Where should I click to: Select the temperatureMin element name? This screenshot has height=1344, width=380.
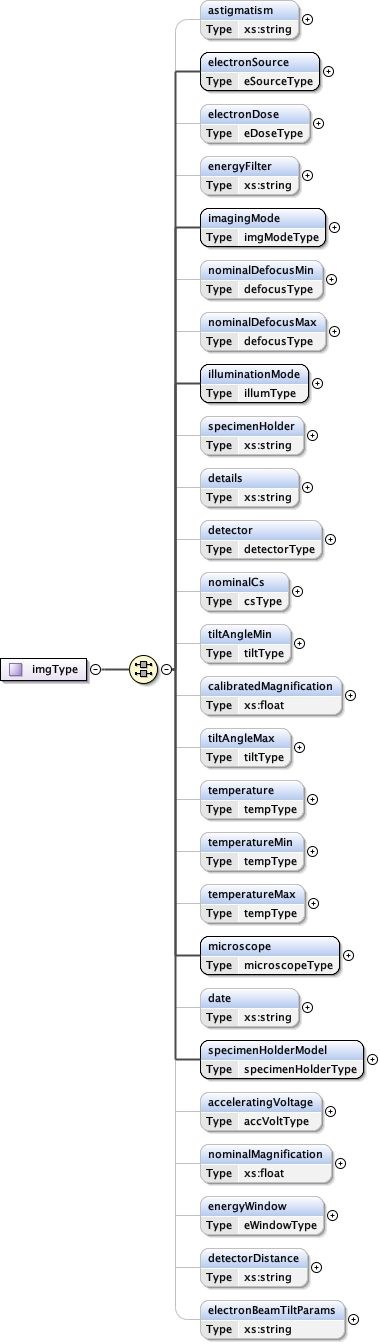coord(249,842)
